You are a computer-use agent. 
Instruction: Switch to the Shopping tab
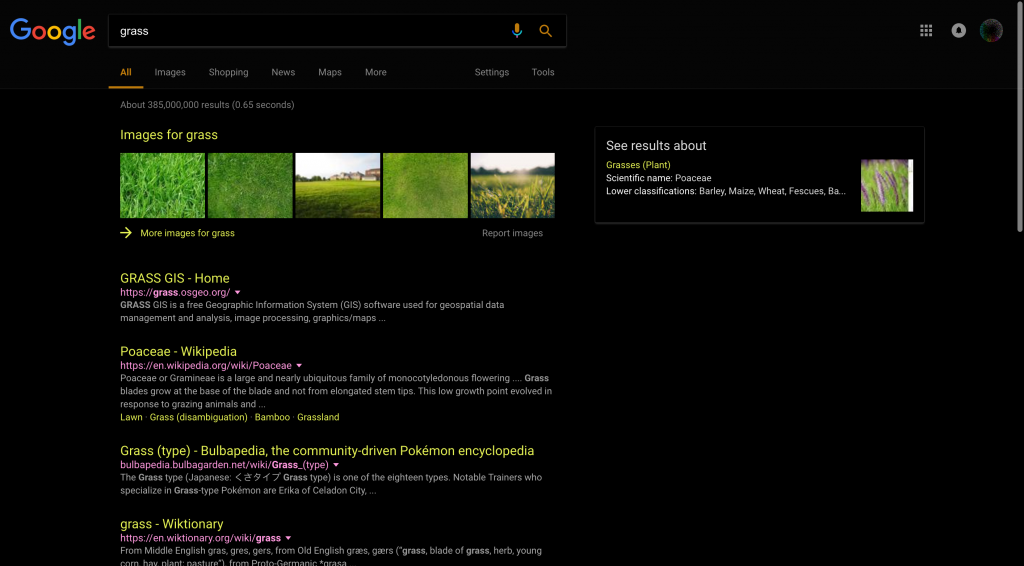click(x=229, y=72)
